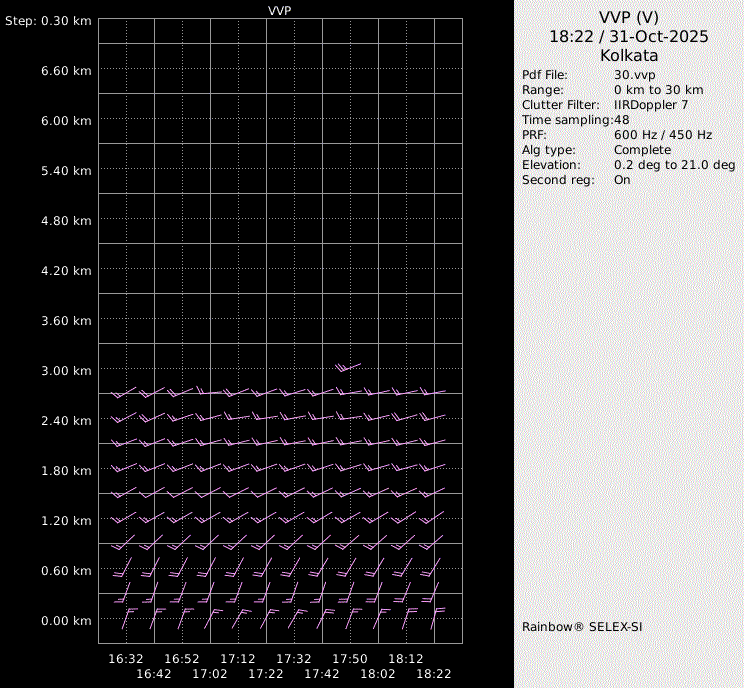
Task: Click the Kolkata station name
Action: tap(628, 55)
